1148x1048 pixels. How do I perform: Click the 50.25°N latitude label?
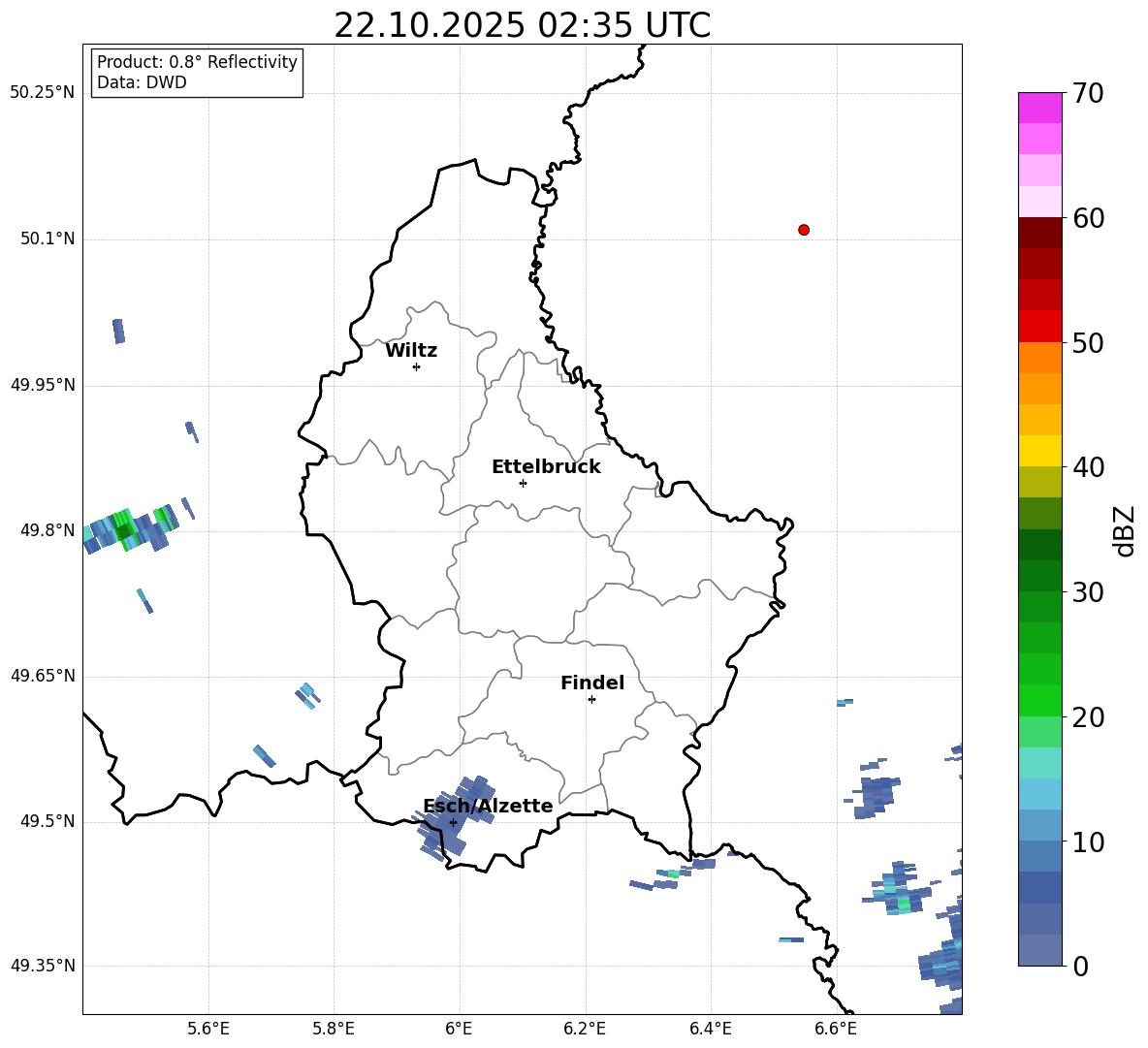[x=43, y=93]
